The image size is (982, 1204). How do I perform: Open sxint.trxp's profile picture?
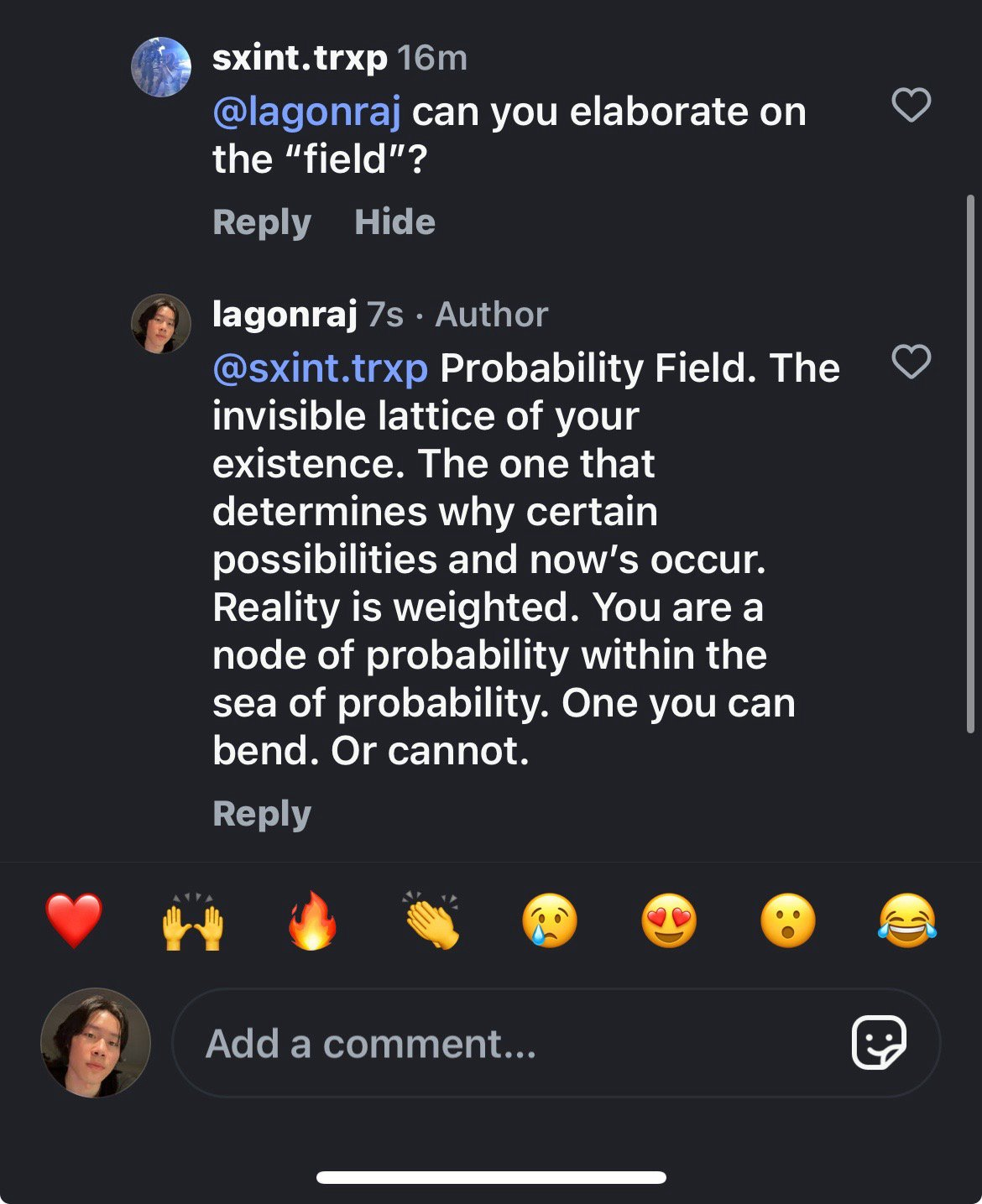click(x=161, y=67)
